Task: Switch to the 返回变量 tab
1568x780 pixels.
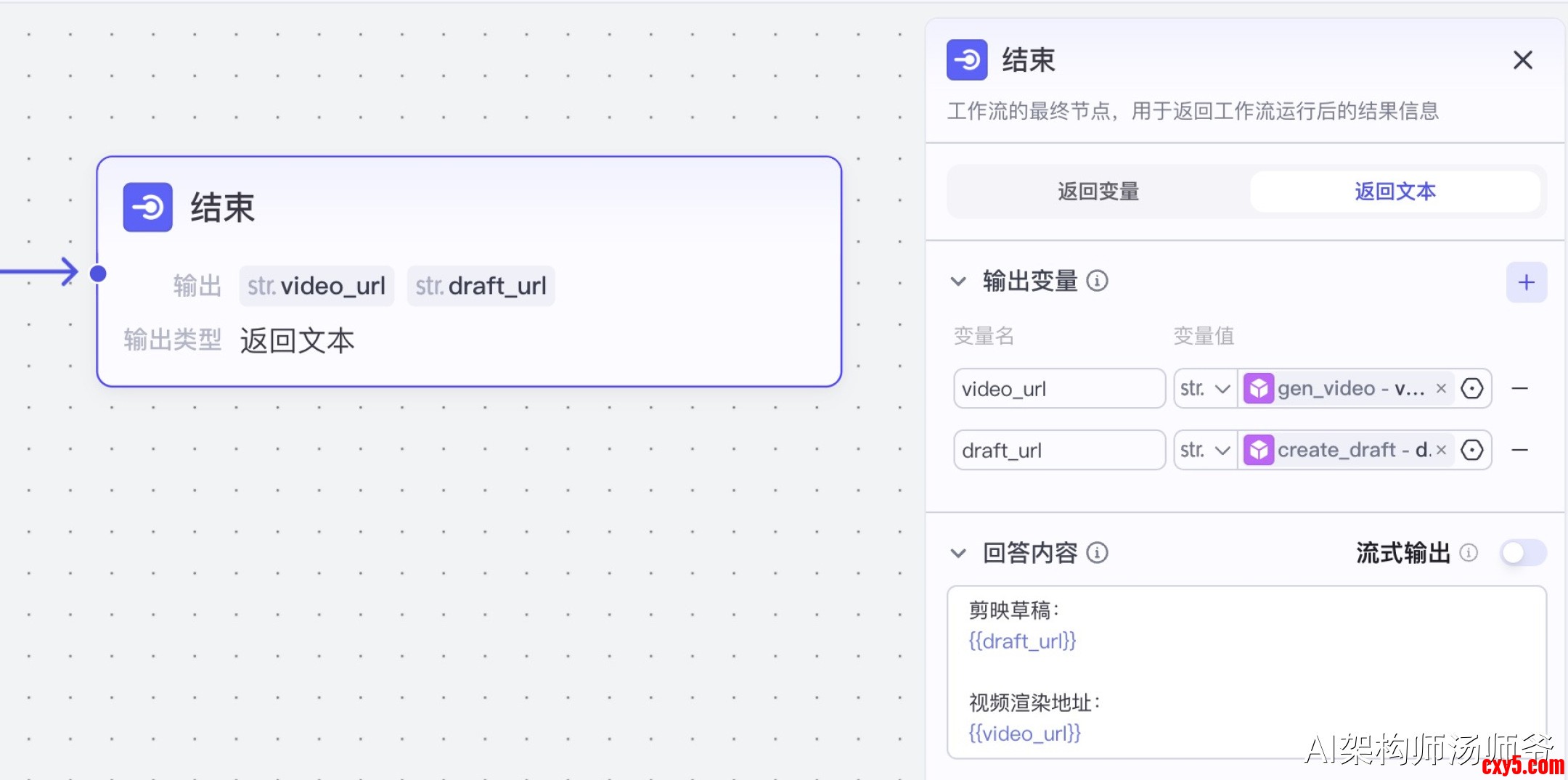Action: point(1098,192)
